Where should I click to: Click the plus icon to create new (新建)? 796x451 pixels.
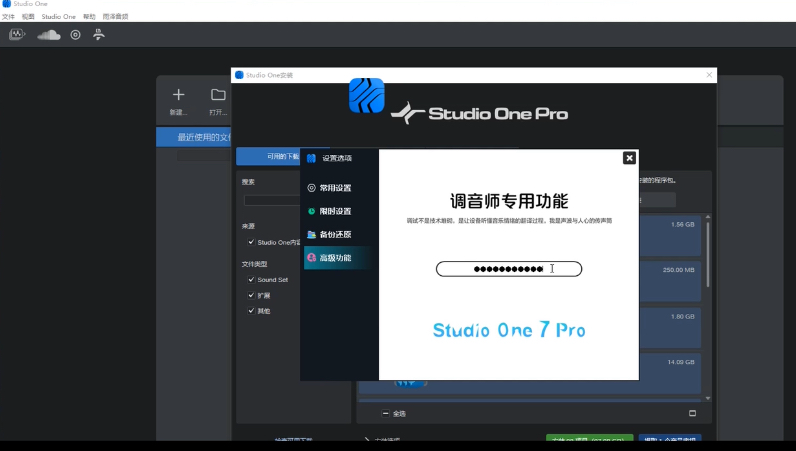178,95
